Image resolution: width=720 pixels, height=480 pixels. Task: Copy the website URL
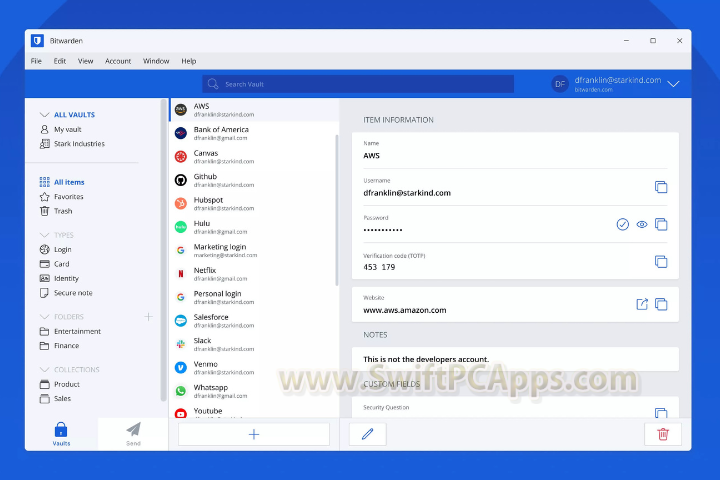661,304
